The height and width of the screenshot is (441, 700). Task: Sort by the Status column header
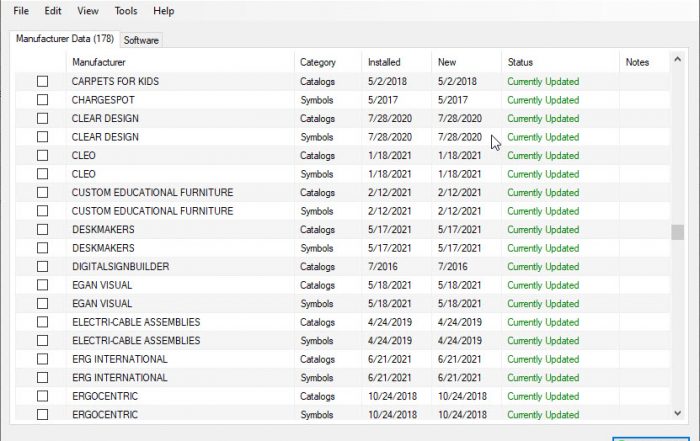560,62
